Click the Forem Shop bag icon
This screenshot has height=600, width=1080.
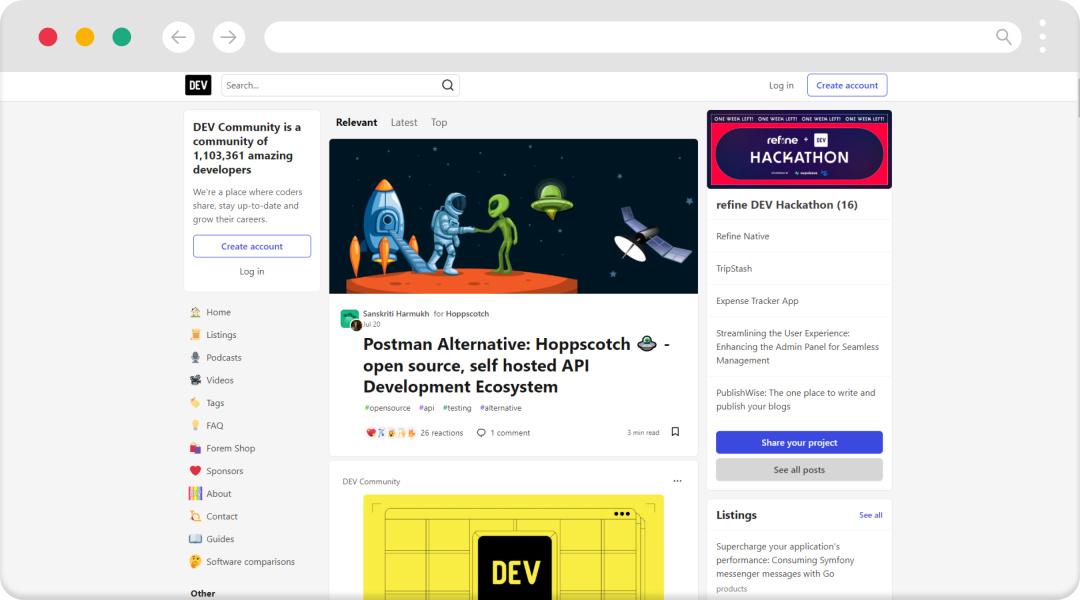pos(196,448)
